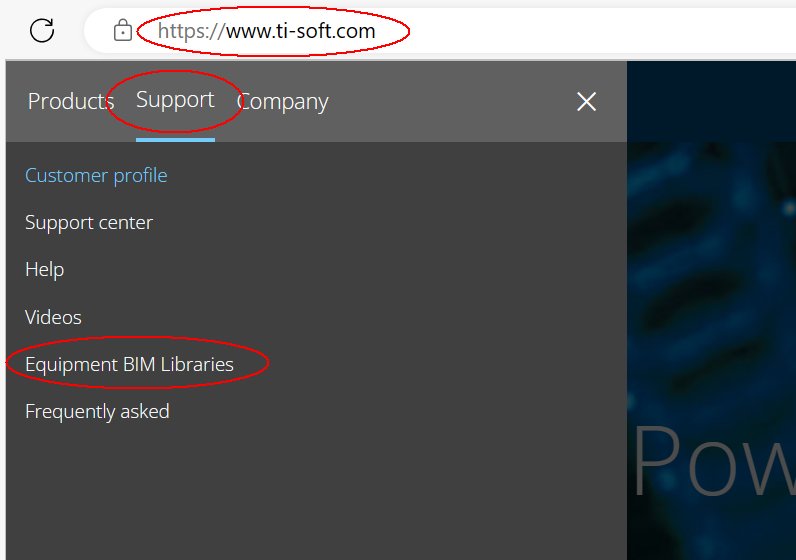Screen dimensions: 796x560
Task: Switch to the Company menu tab
Action: tap(283, 102)
